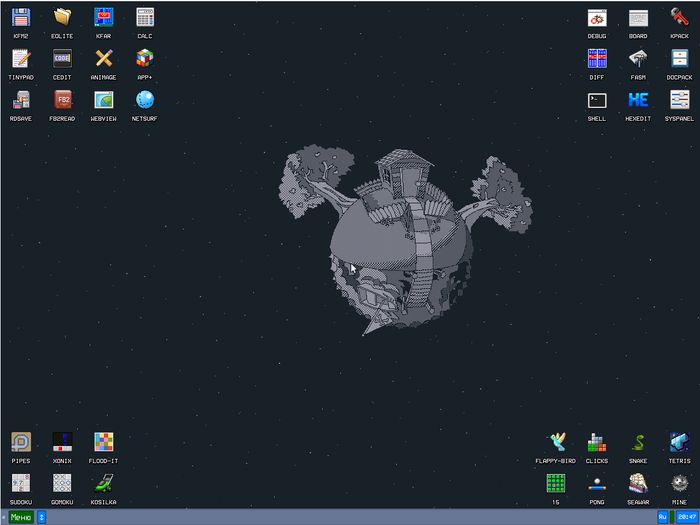Viewport: 700px width, 525px height.
Task: Click the taskbar clock
Action: [x=685, y=517]
